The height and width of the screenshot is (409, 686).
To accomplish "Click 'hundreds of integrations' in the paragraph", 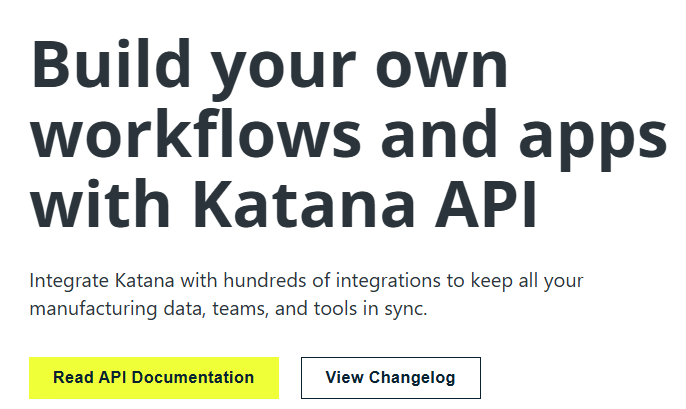I will coord(304,281).
